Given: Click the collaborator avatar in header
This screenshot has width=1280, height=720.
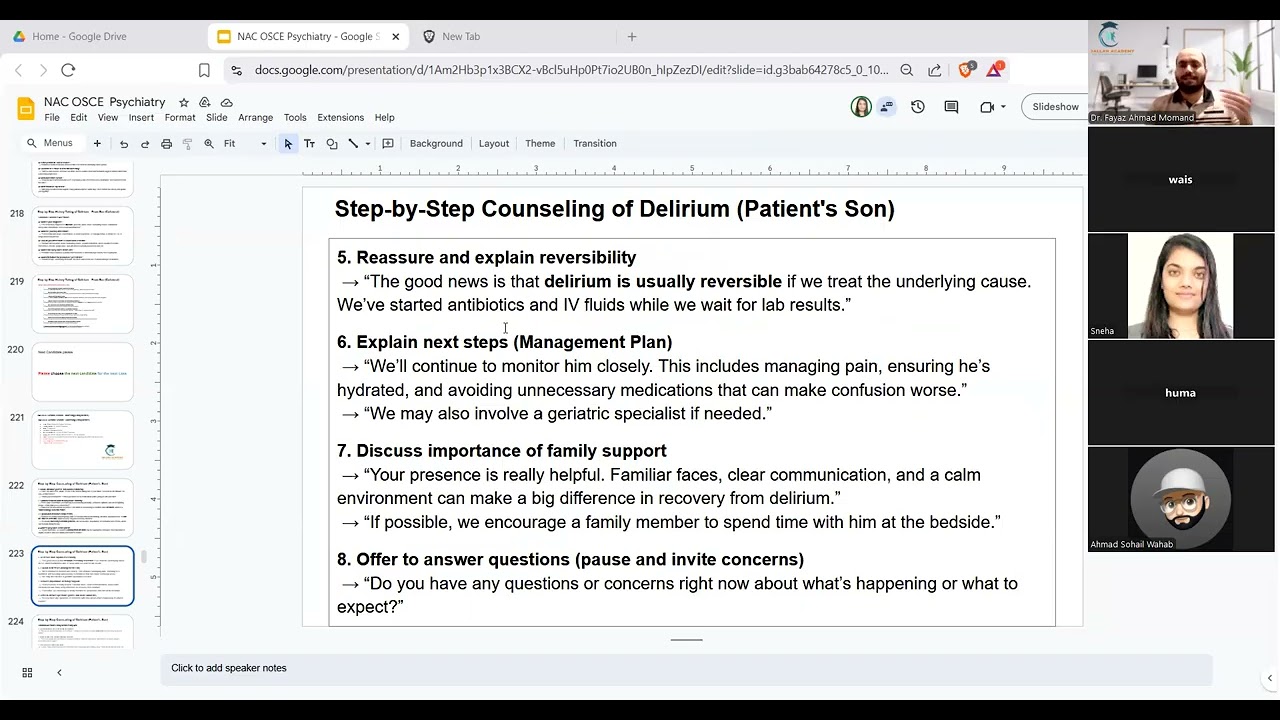Looking at the screenshot, I should tap(861, 107).
